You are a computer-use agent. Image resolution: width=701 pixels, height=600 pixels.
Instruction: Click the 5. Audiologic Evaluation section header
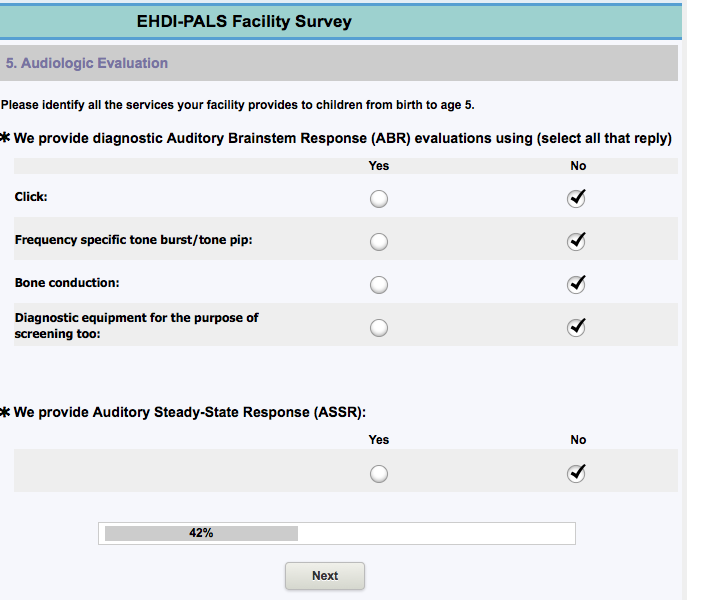(86, 63)
